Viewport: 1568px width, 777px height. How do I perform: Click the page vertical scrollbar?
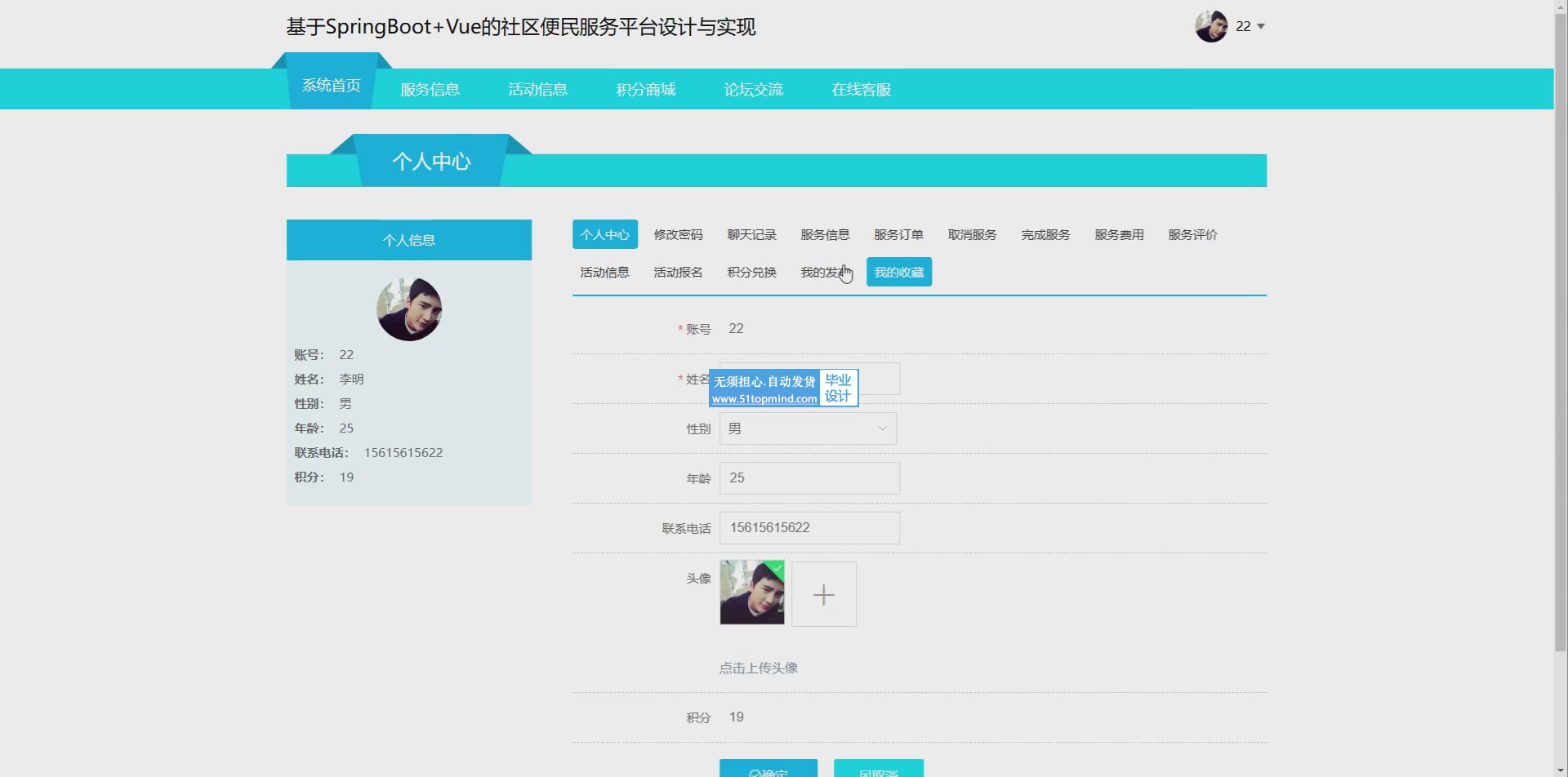1560,326
